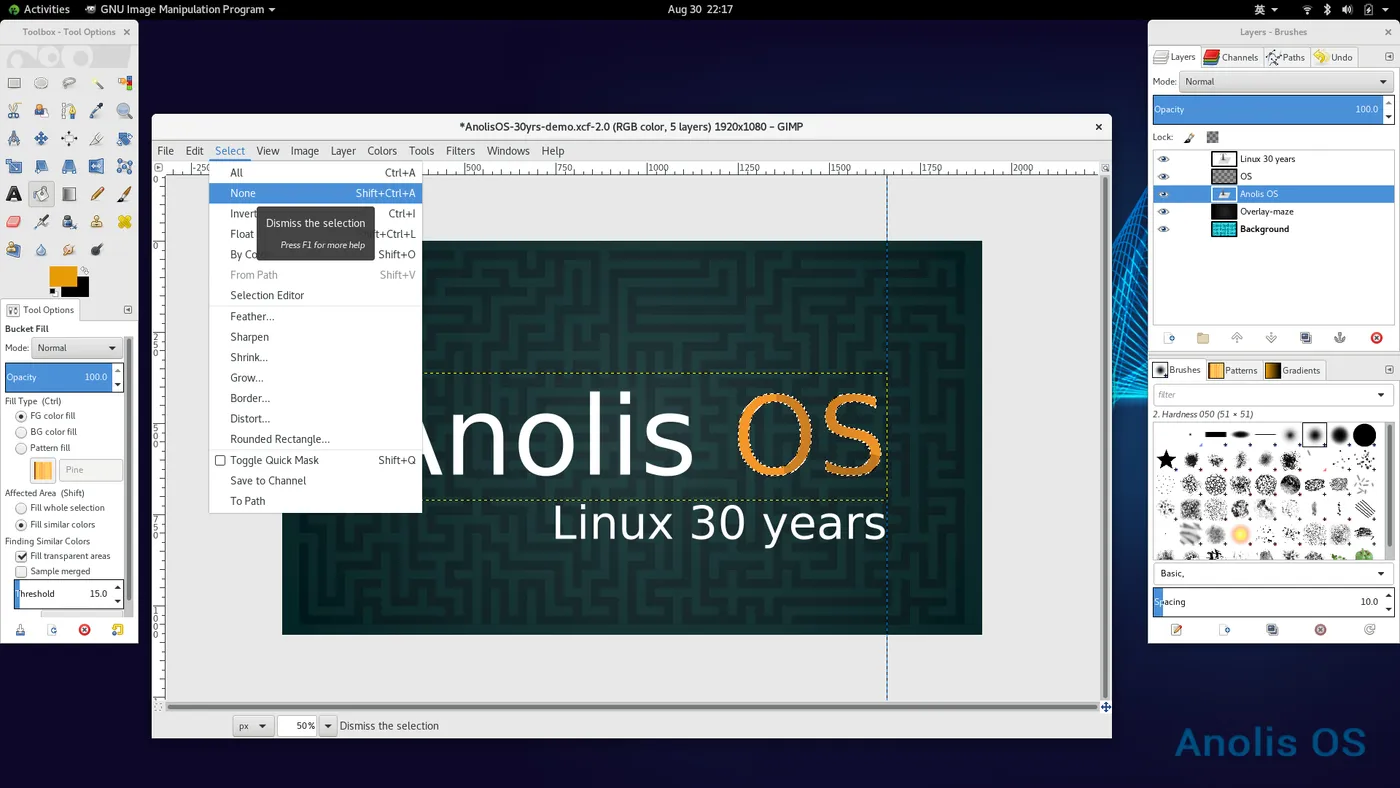Select the Color Picker eyedropper tool
This screenshot has width=1400, height=788.
coord(97,111)
